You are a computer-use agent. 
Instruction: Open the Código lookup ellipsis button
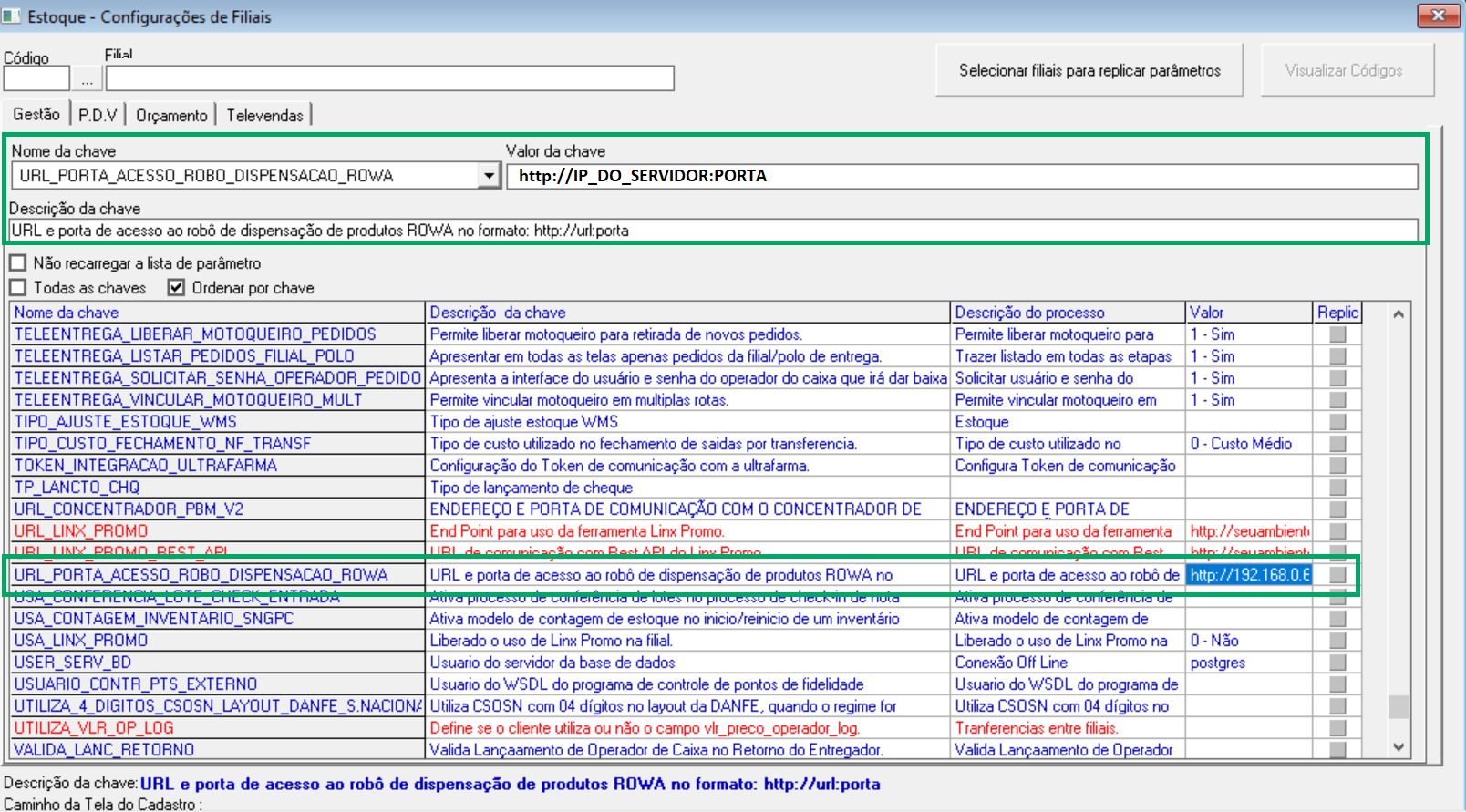[88, 79]
